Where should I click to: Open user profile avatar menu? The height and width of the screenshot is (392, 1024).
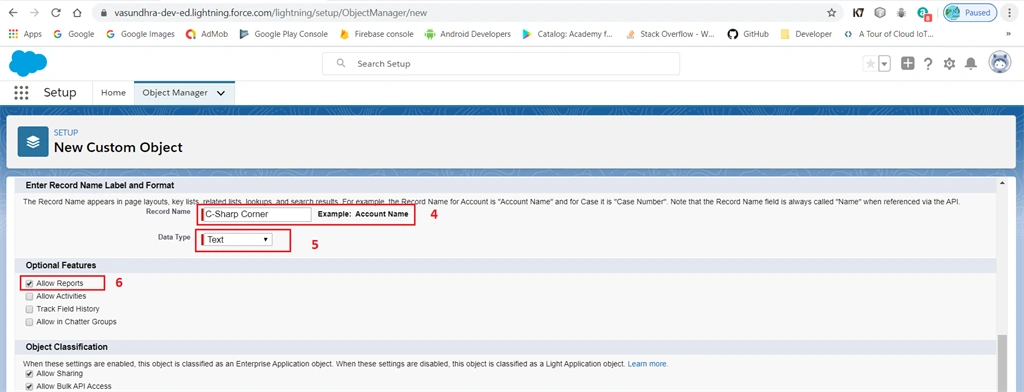(1000, 63)
